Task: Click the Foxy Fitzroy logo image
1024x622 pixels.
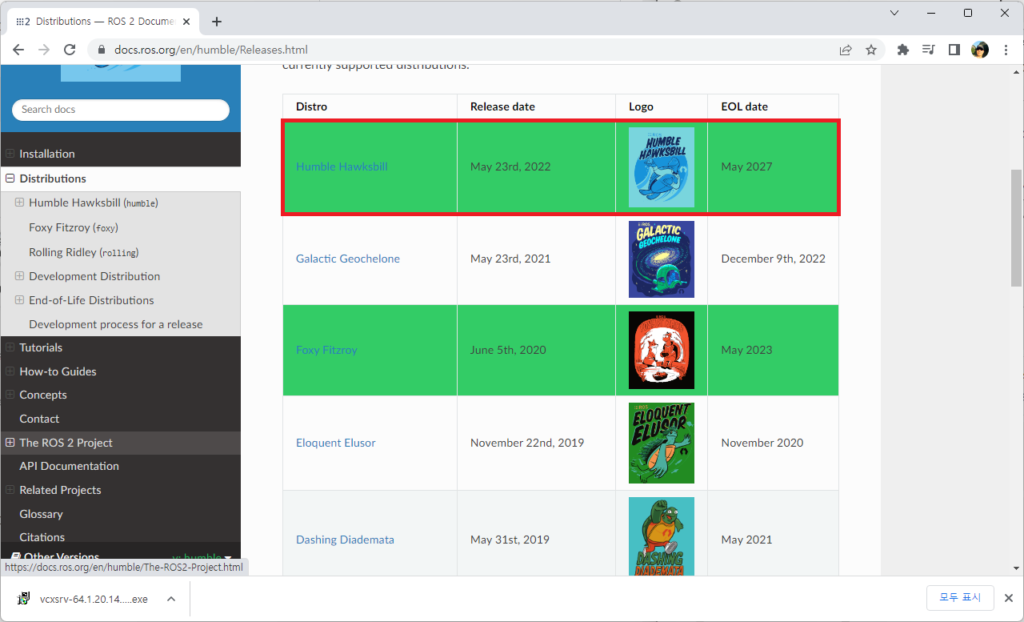Action: coord(662,350)
